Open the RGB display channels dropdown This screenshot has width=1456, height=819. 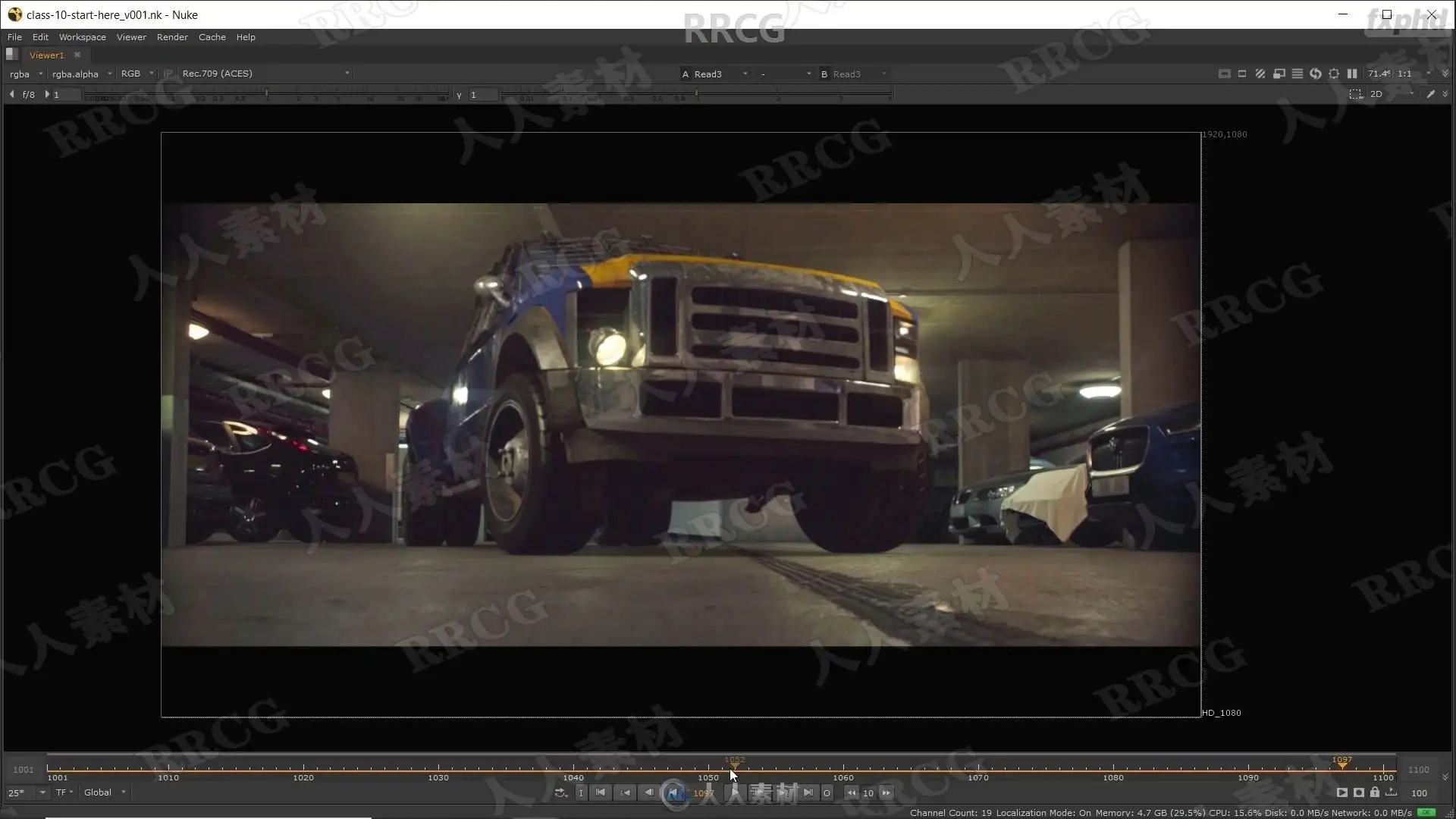tap(137, 74)
